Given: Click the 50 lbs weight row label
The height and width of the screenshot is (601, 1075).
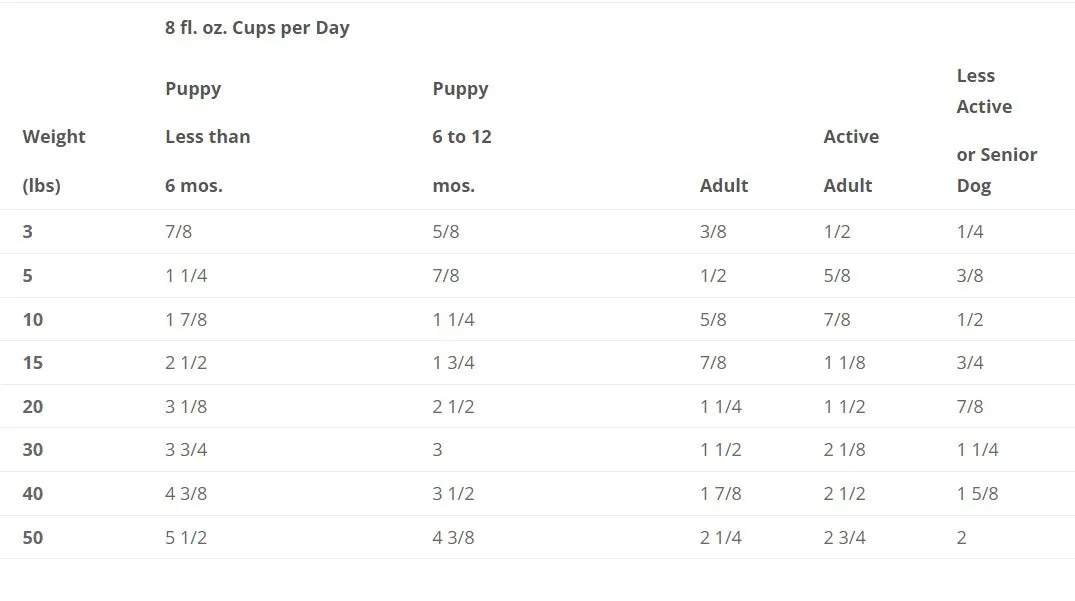Looking at the screenshot, I should point(33,537).
